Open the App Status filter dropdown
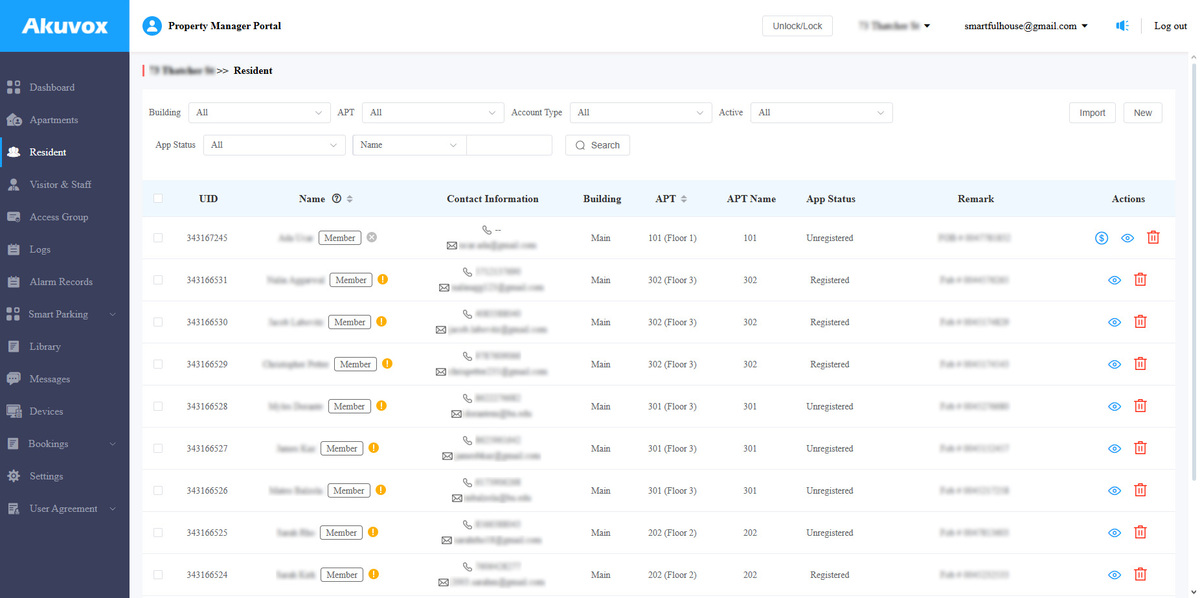The height and width of the screenshot is (598, 1200). pyautogui.click(x=274, y=145)
